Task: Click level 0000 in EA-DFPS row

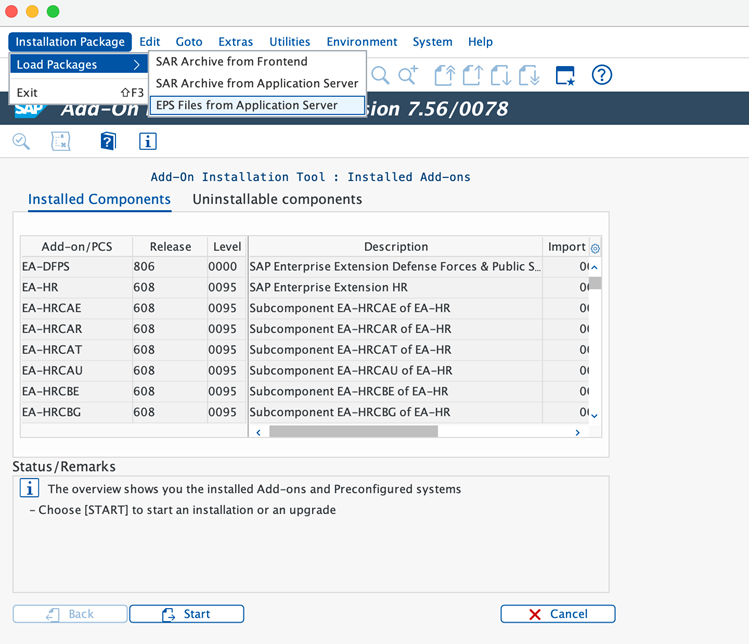Action: coord(227,267)
